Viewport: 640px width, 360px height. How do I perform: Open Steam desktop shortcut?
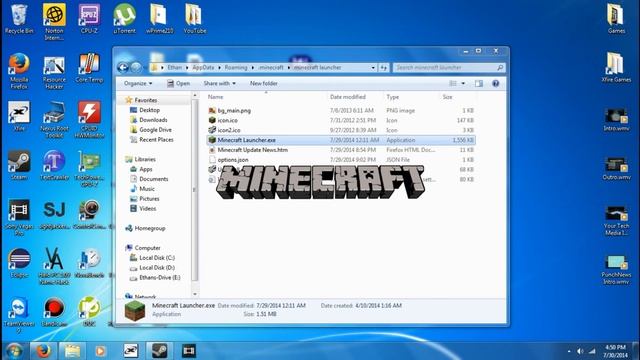[19, 165]
